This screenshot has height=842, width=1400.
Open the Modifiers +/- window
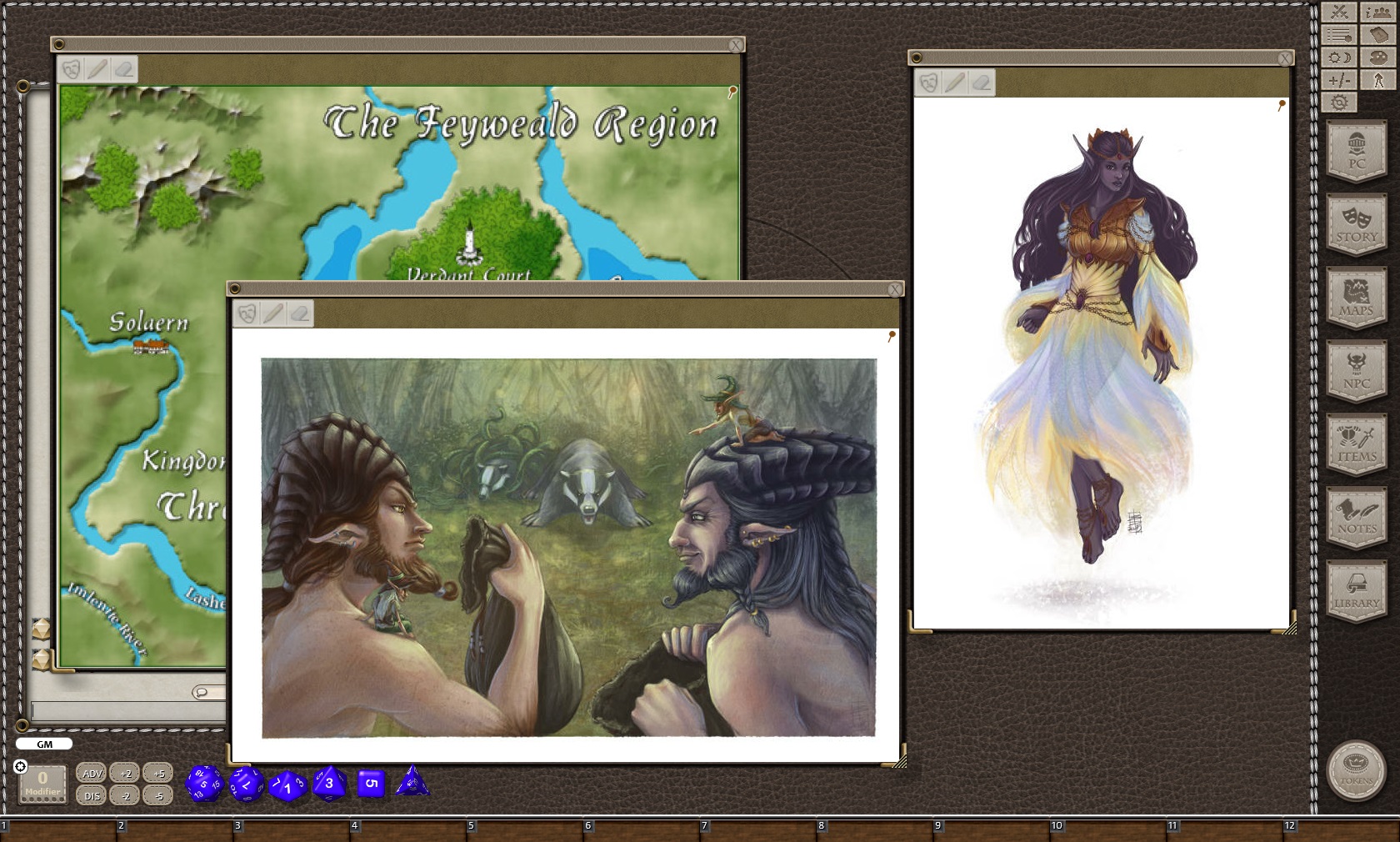[1339, 81]
